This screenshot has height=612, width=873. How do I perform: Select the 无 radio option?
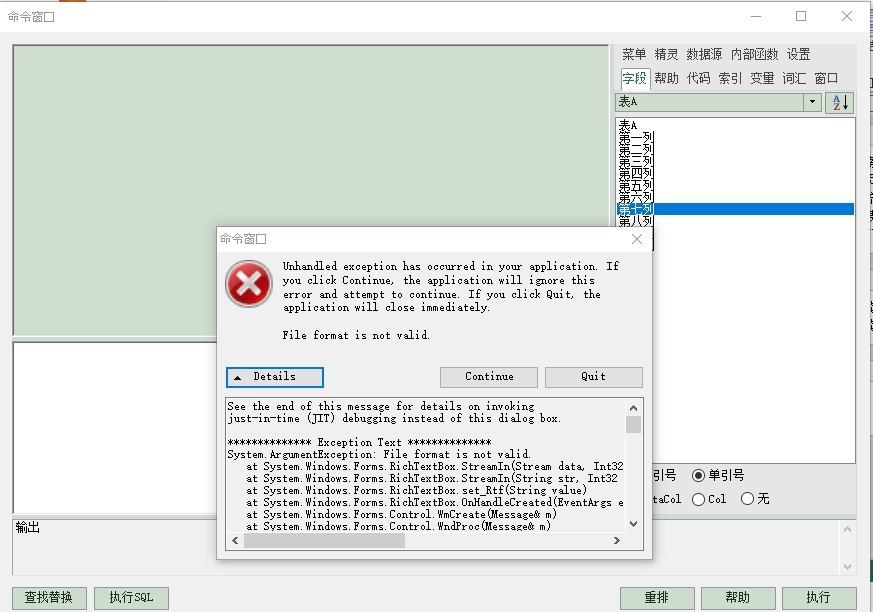point(755,499)
